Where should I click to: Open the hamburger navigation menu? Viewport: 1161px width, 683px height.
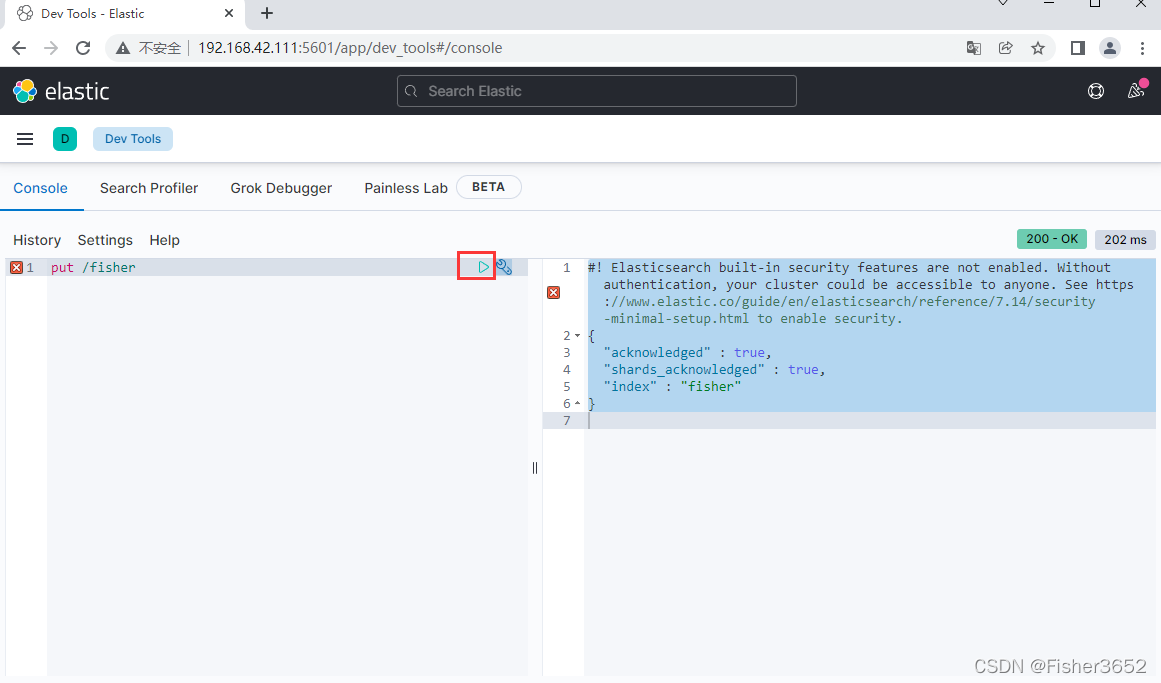click(25, 139)
